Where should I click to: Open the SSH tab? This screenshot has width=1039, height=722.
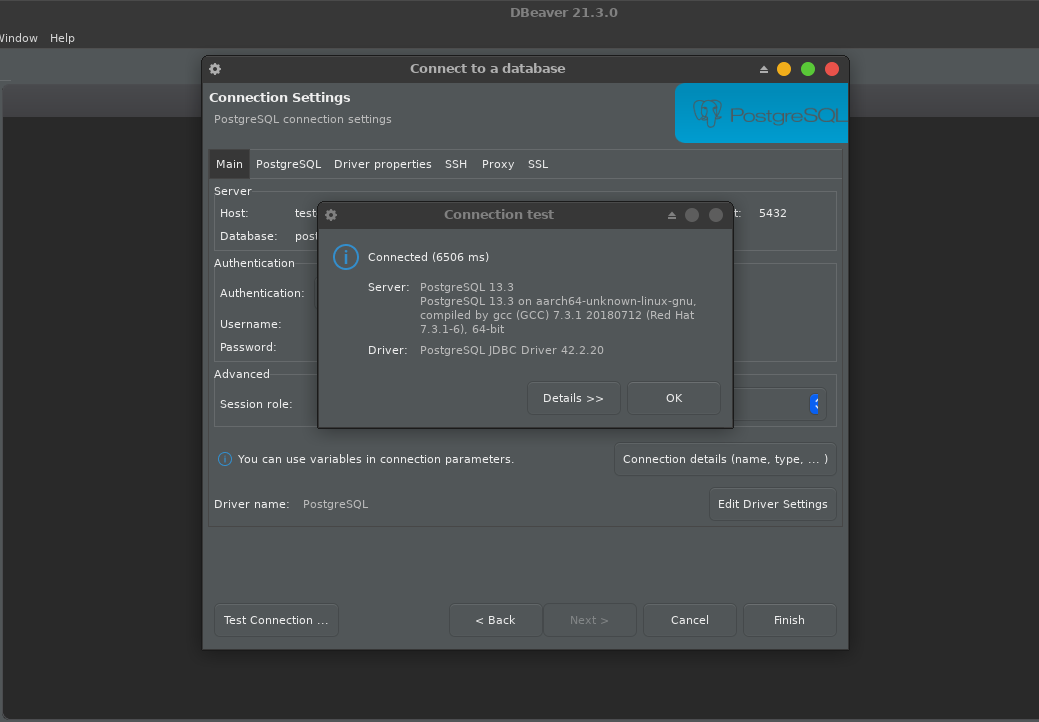tap(456, 164)
